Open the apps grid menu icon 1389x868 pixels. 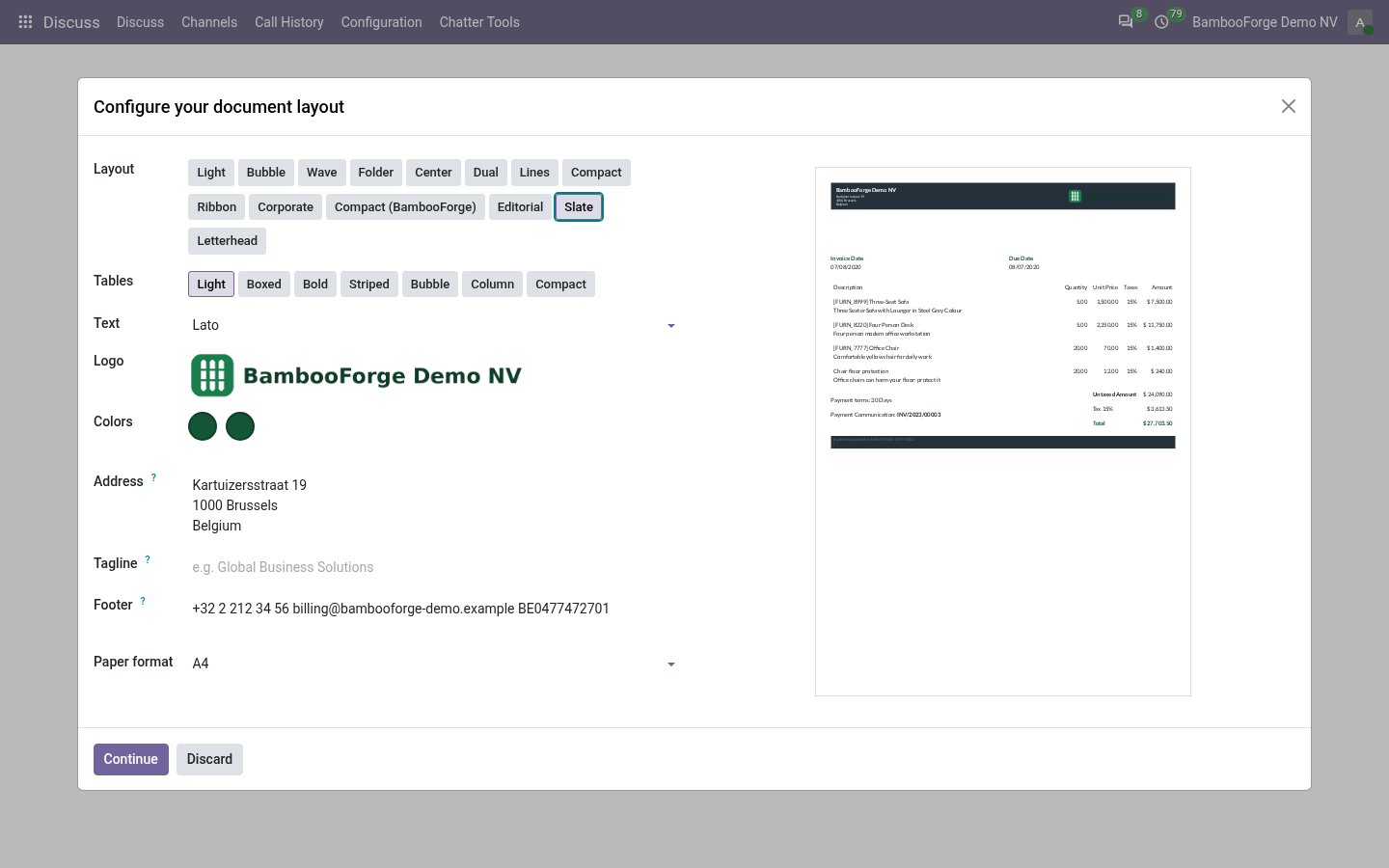(x=26, y=22)
